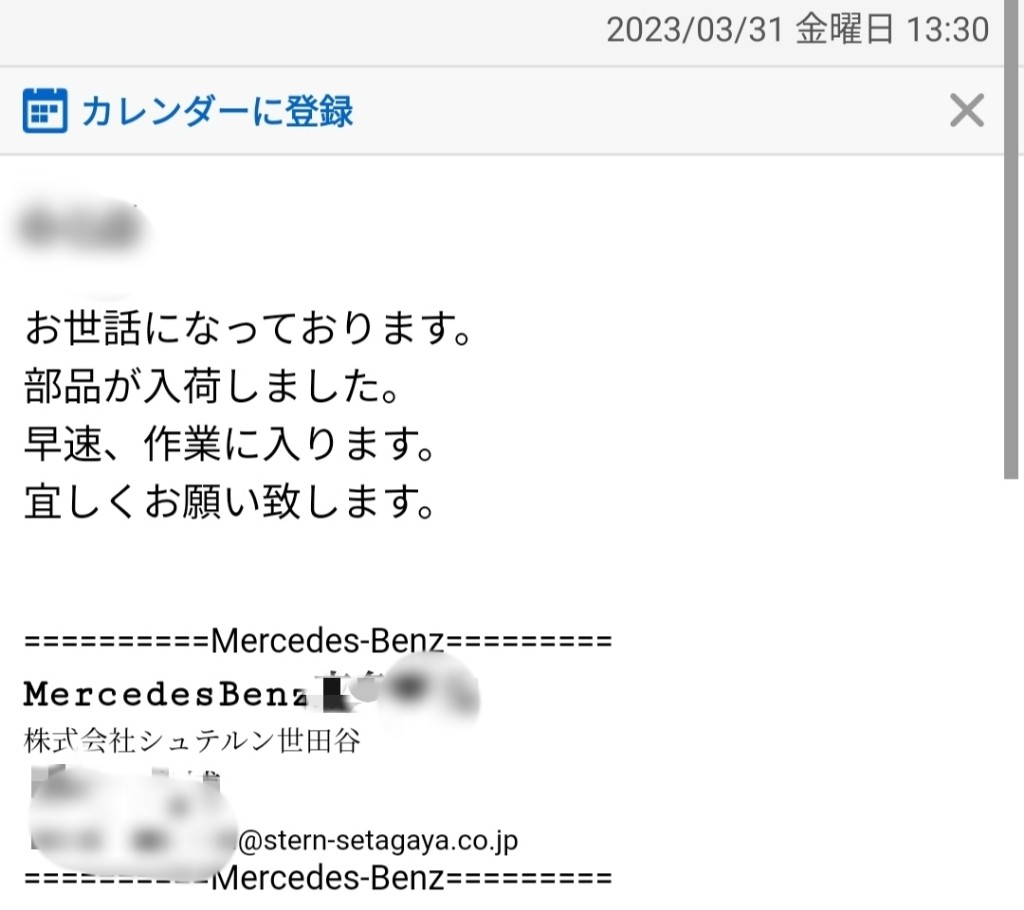Click the company name 株式会社シュテルン世田谷
This screenshot has height=910, width=1024.
tap(192, 741)
